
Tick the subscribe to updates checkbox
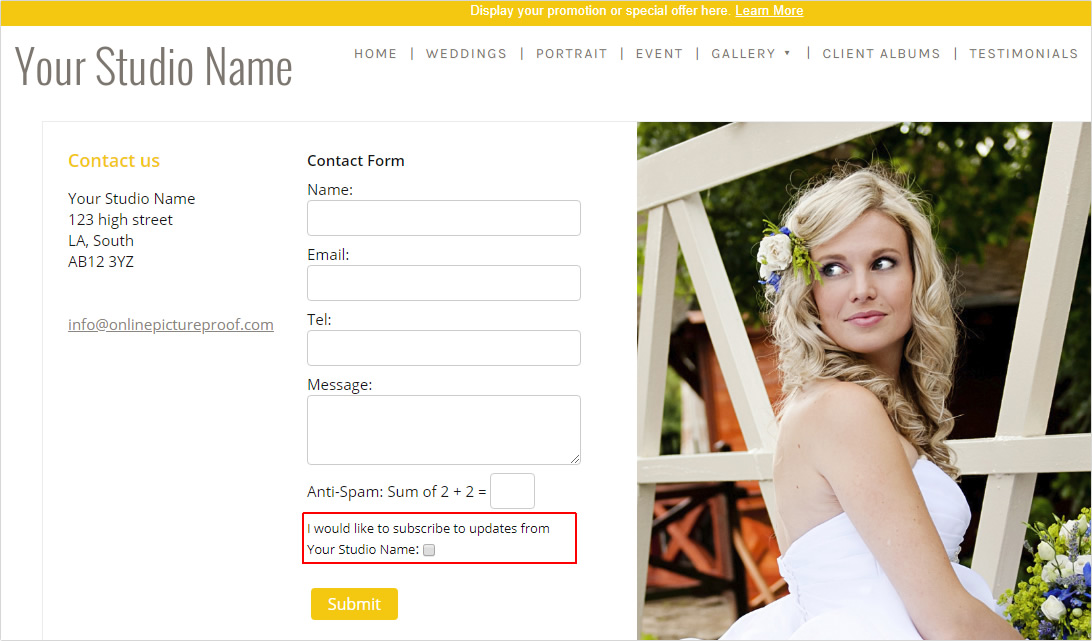(429, 550)
